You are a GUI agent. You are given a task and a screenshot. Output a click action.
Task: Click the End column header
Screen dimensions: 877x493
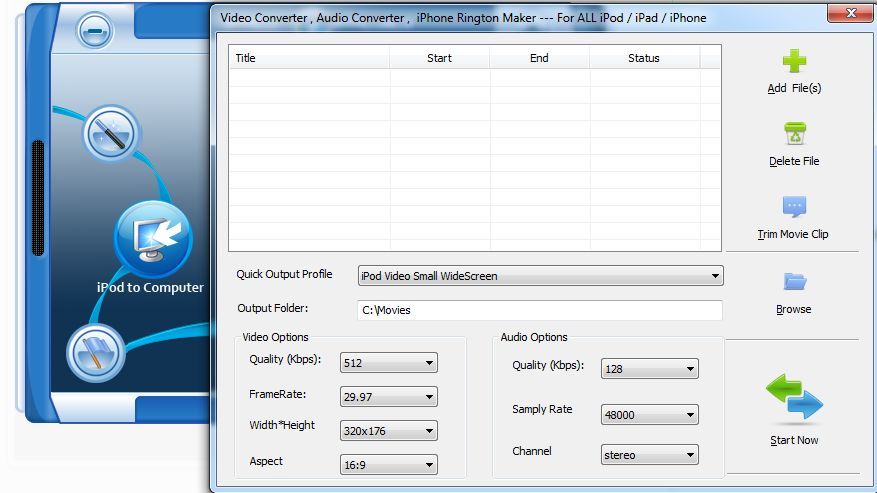tap(539, 58)
